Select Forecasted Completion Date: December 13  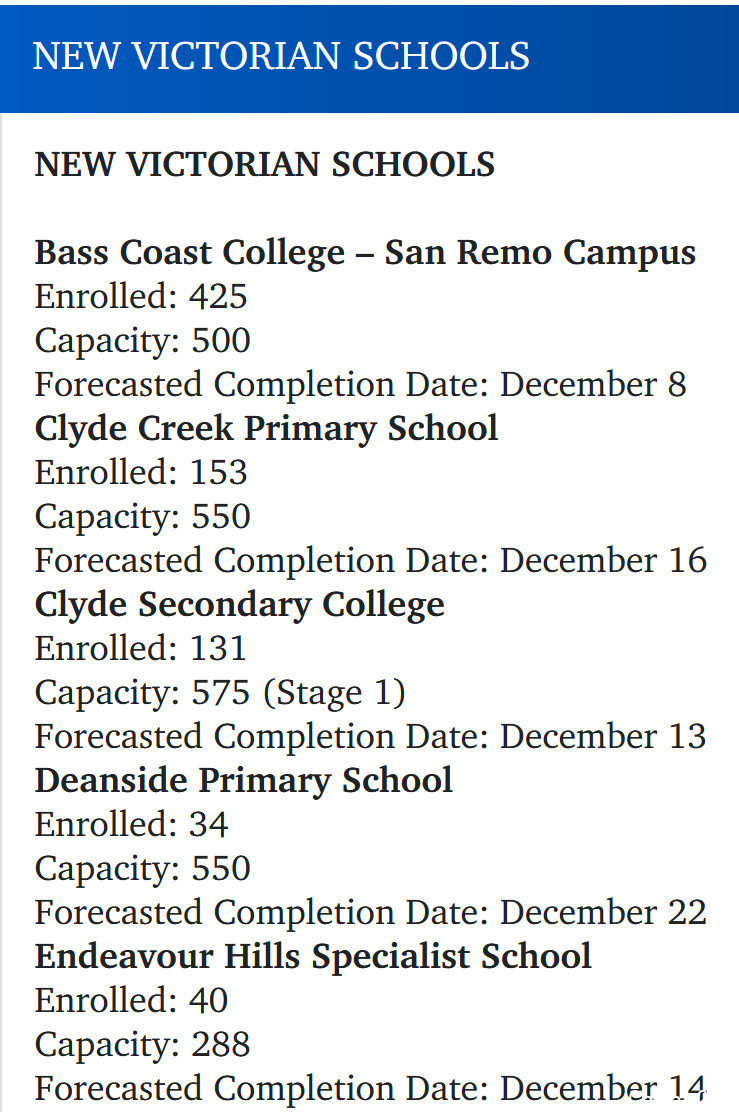tap(371, 737)
